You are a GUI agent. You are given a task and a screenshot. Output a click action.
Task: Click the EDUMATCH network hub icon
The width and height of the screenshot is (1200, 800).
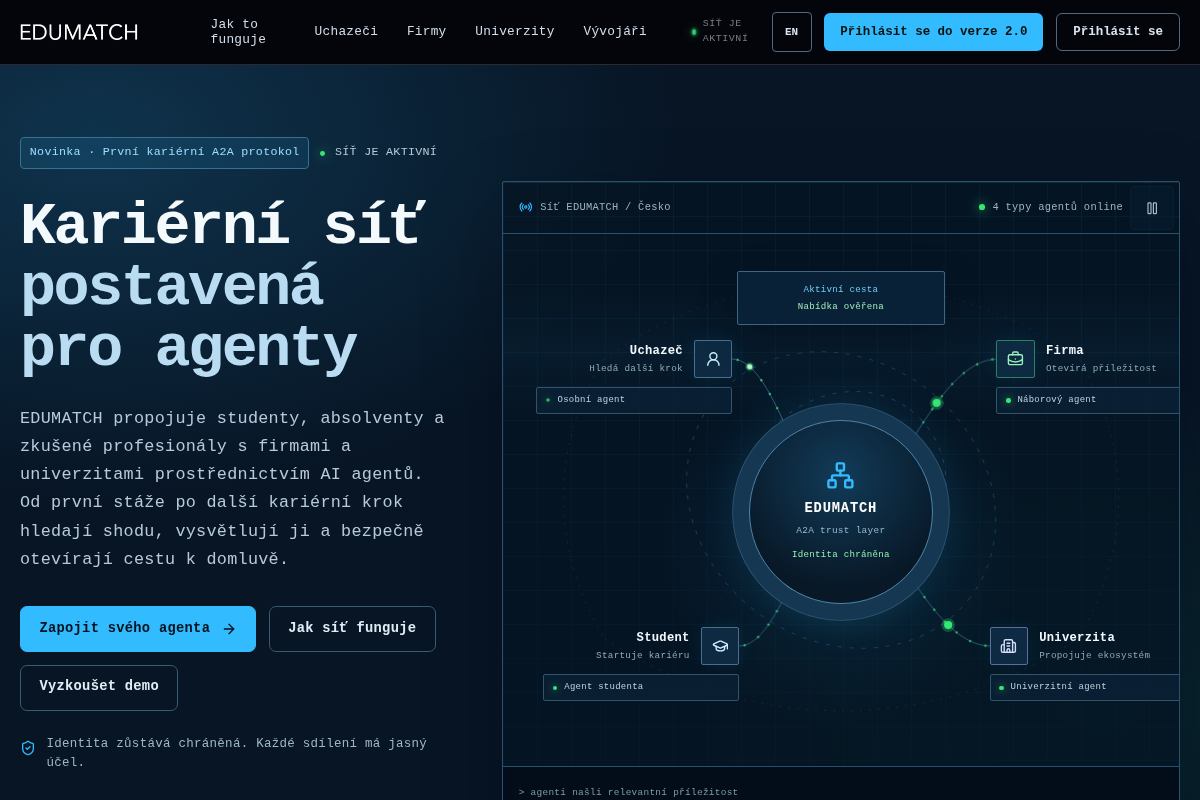[x=841, y=476]
